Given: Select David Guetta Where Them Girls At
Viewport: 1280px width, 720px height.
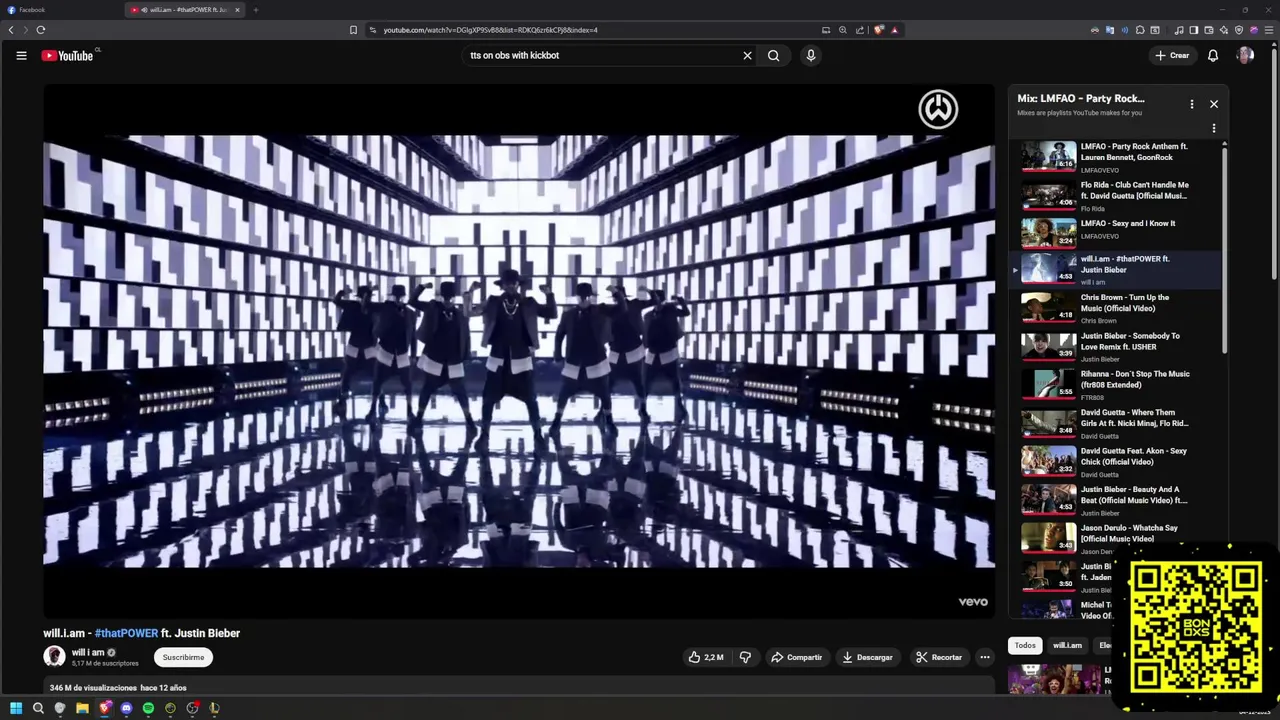Looking at the screenshot, I should [x=1115, y=423].
